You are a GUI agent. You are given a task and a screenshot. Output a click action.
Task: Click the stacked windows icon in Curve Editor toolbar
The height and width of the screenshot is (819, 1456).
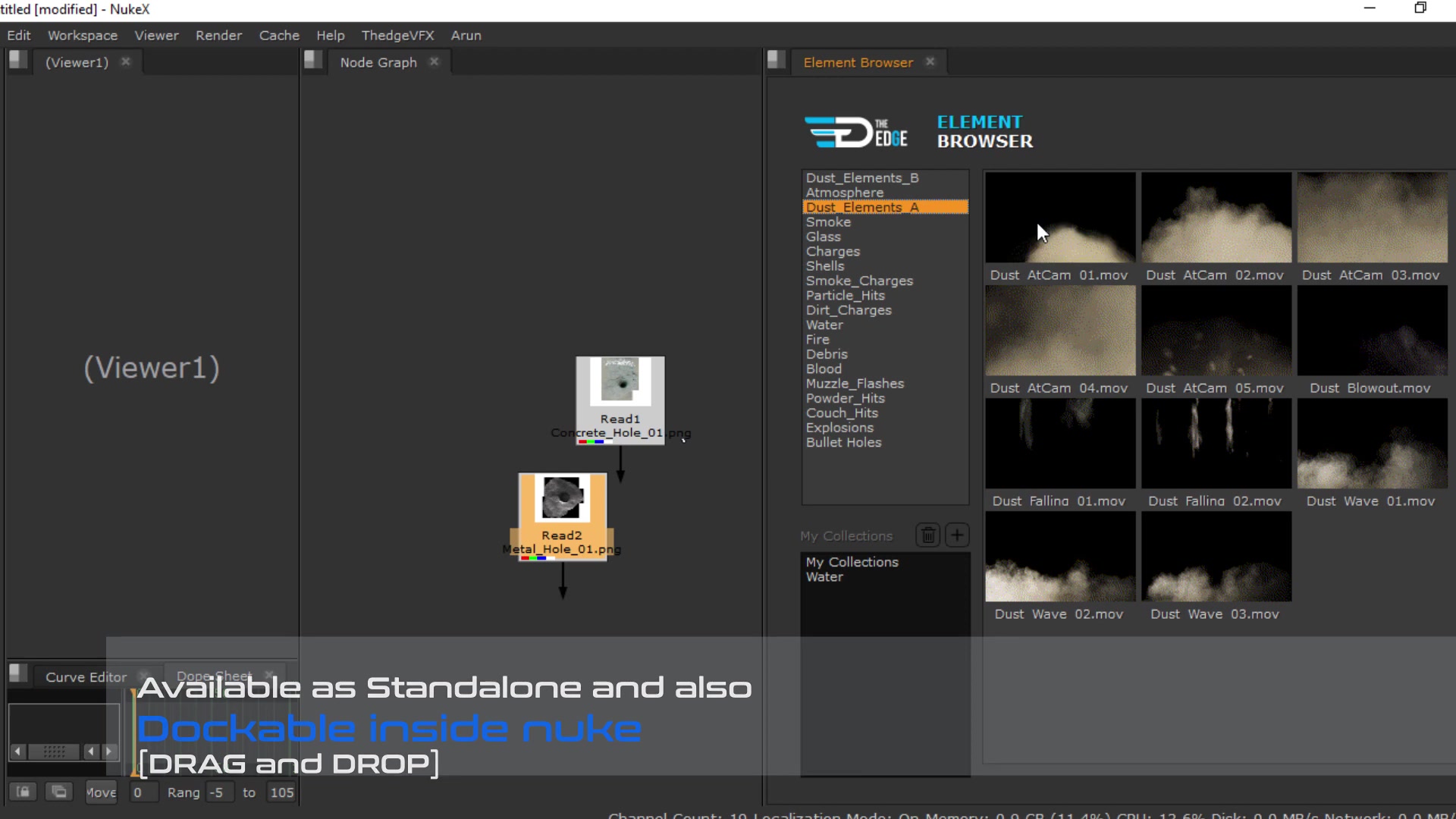[x=59, y=792]
